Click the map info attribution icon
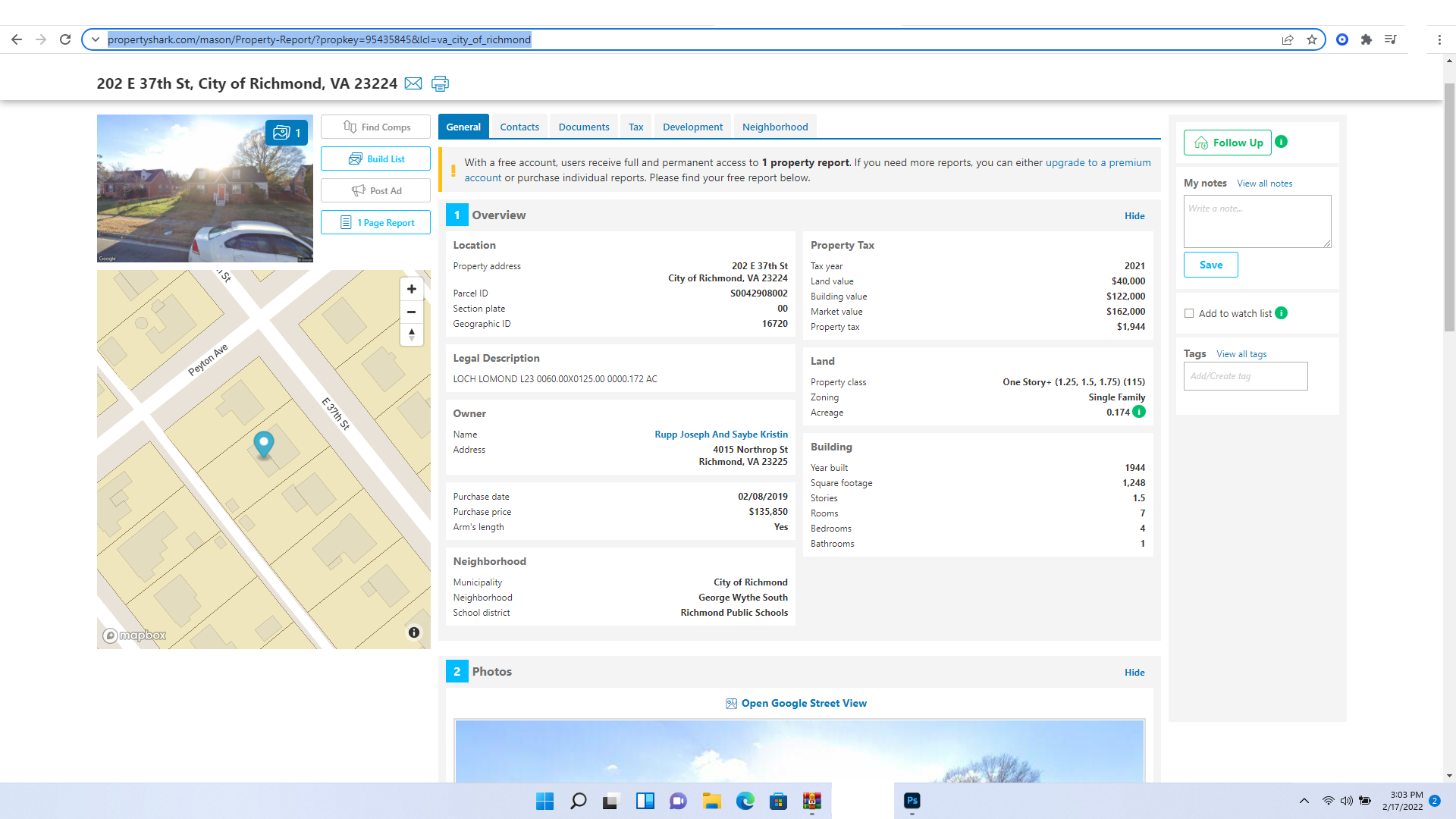 click(414, 632)
